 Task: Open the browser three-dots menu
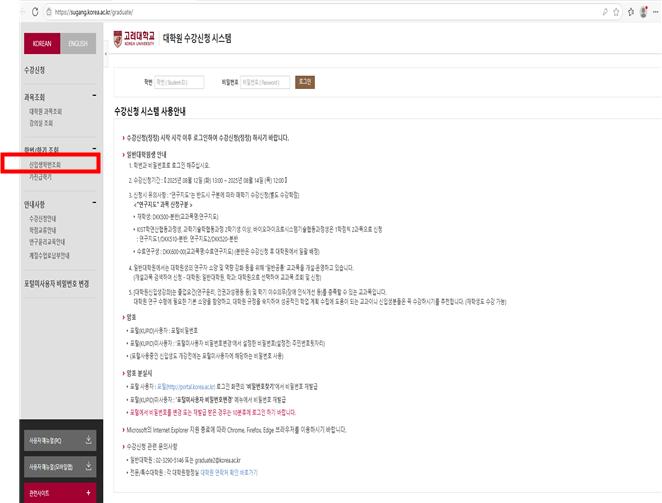coord(656,12)
